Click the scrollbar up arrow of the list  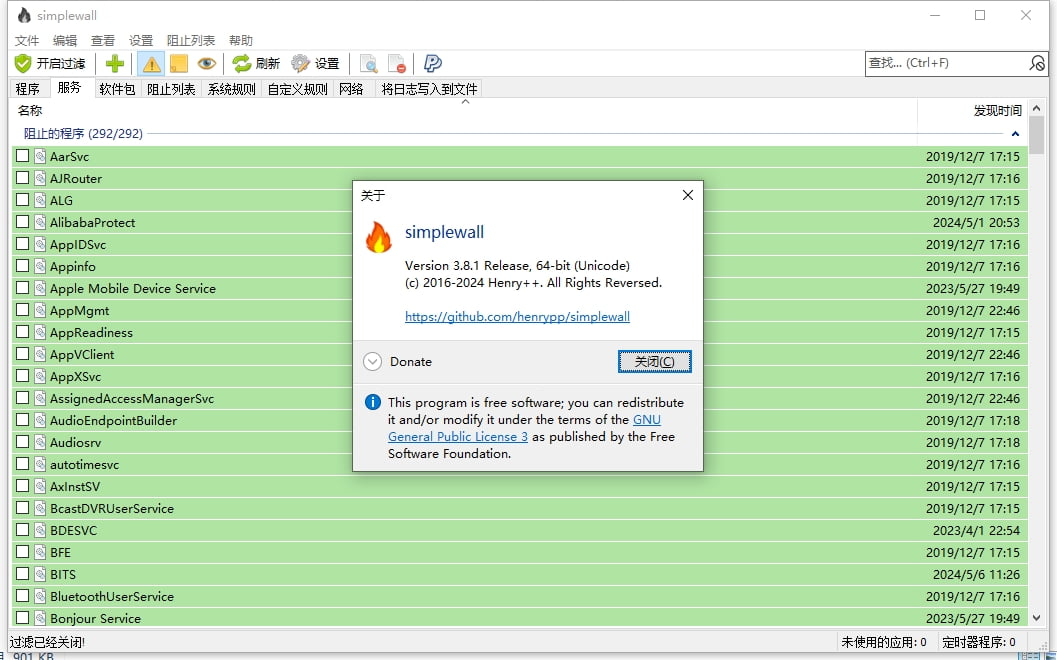[1037, 108]
